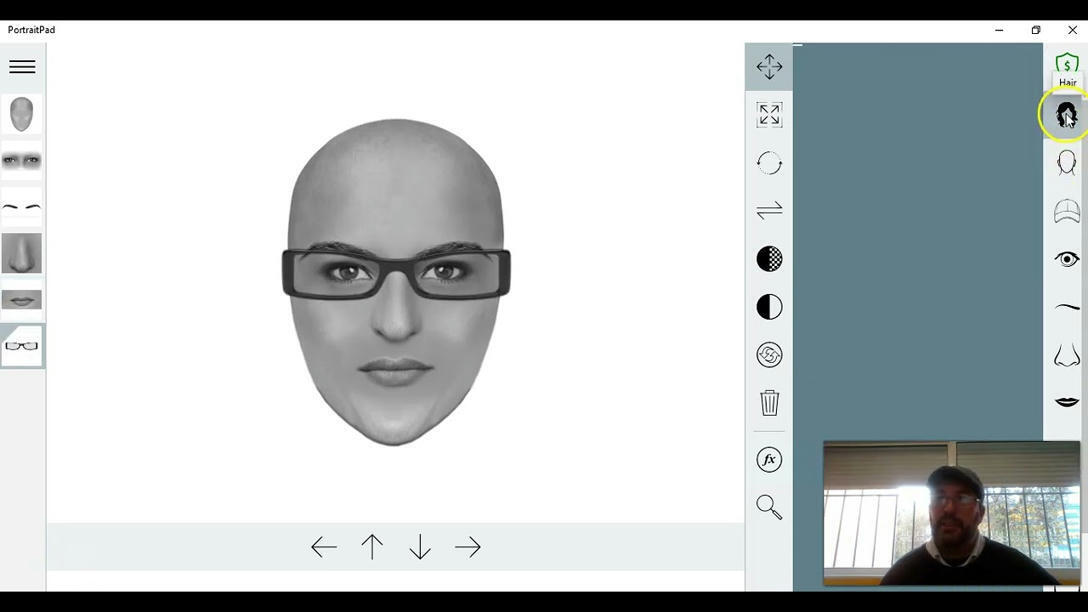The width and height of the screenshot is (1088, 612).
Task: Activate the Resize tool
Action: coord(769,115)
